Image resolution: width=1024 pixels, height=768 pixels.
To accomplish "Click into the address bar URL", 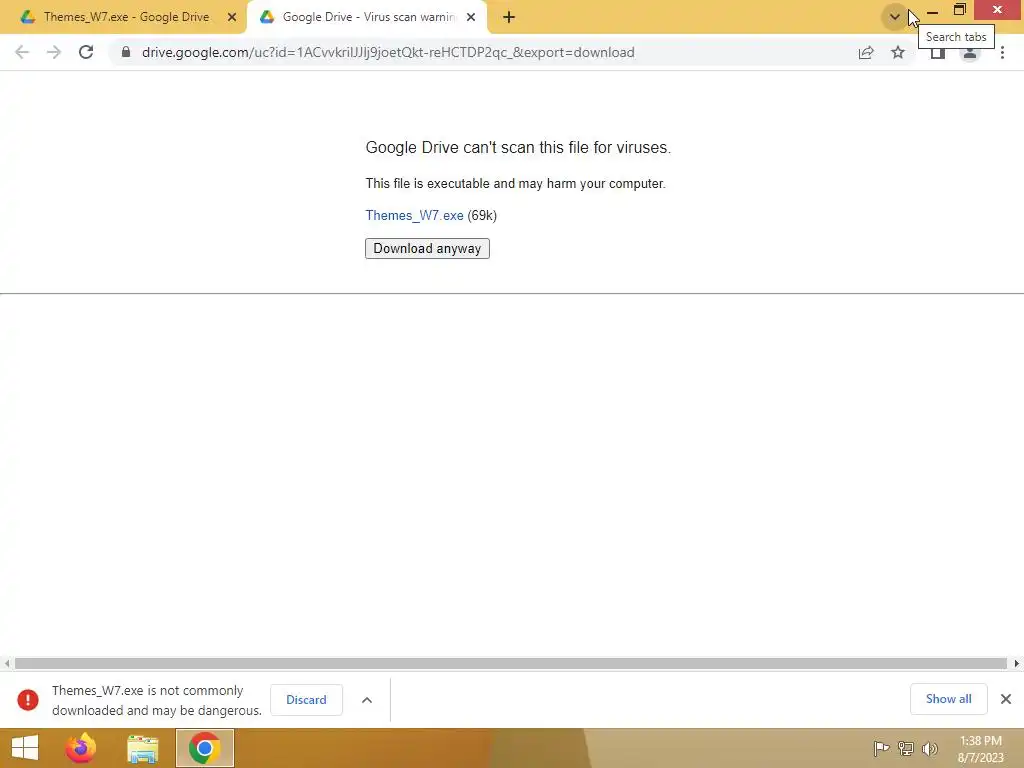I will pyautogui.click(x=388, y=52).
